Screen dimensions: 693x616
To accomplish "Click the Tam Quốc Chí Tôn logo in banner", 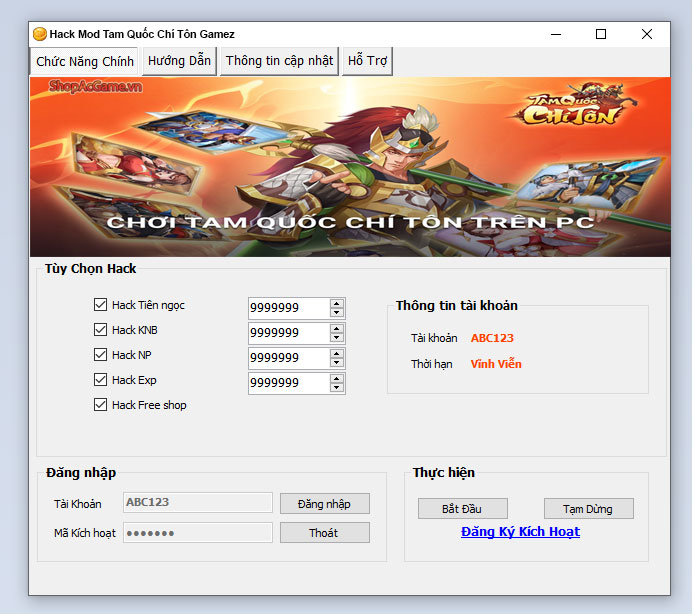I will pyautogui.click(x=575, y=104).
